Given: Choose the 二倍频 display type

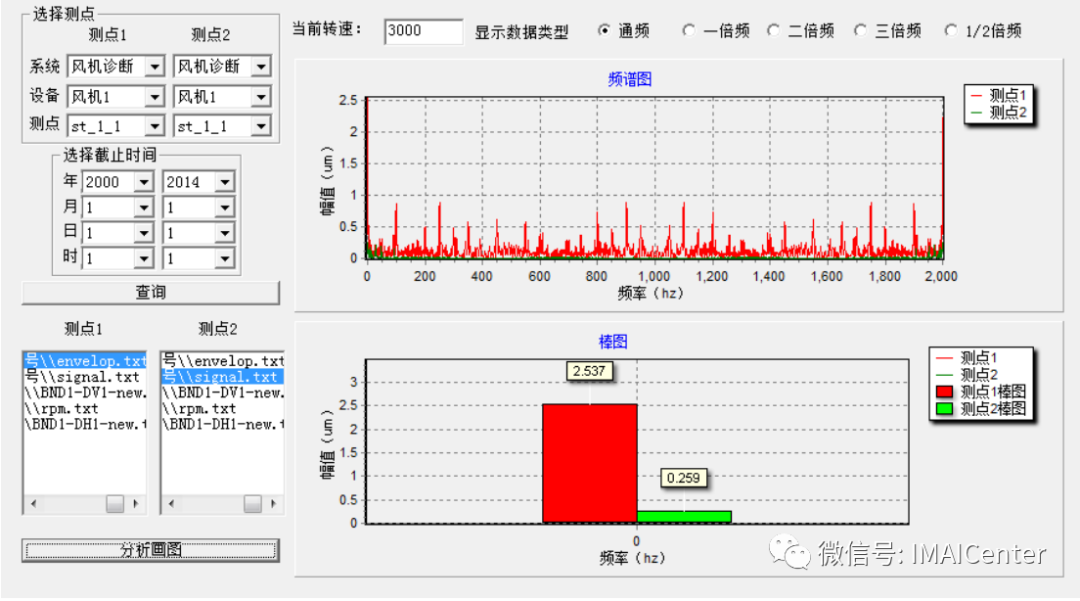Looking at the screenshot, I should [773, 31].
